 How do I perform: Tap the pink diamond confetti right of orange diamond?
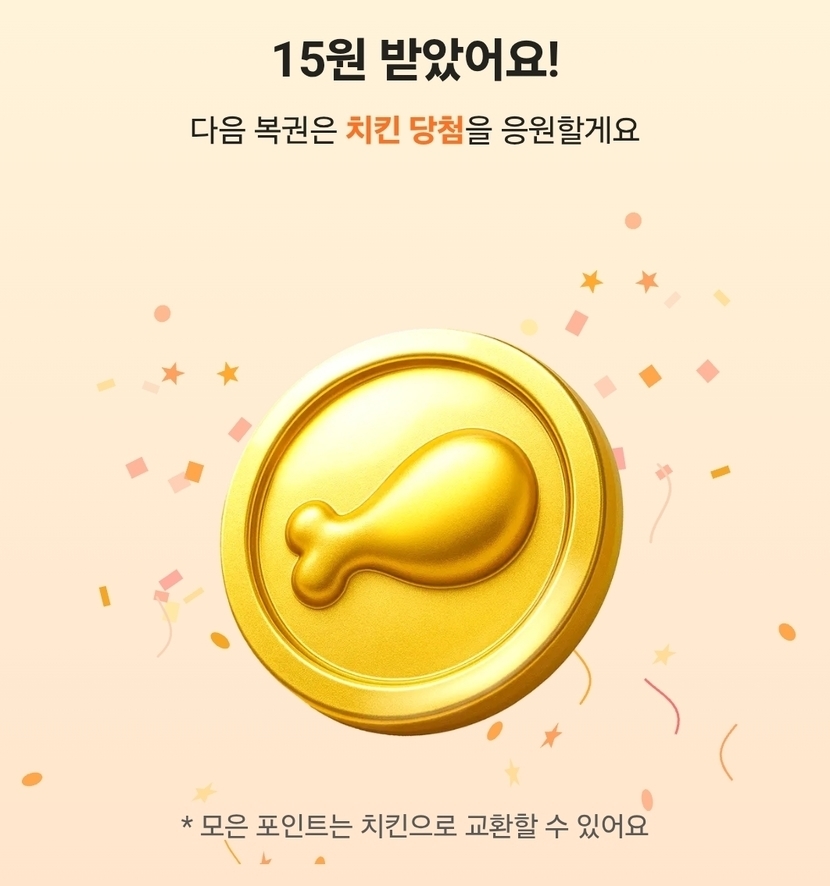point(707,371)
